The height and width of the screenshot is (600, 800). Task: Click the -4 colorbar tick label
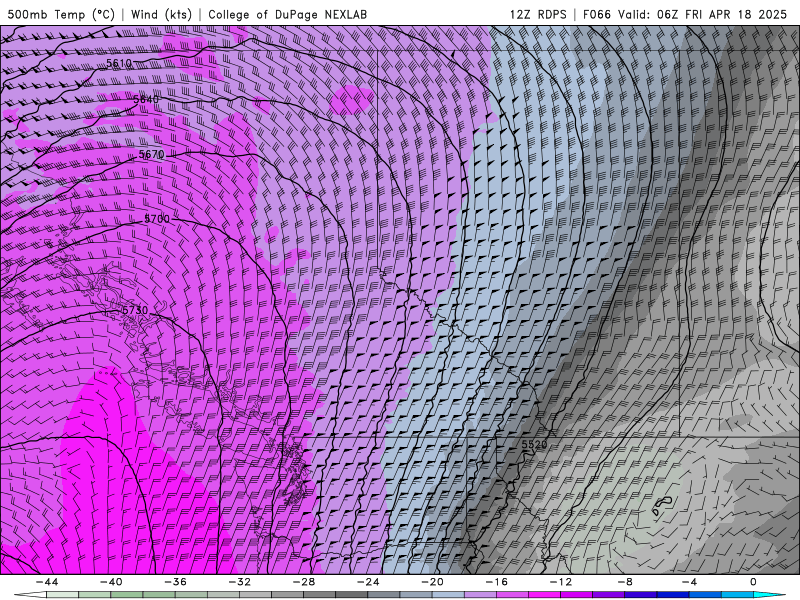[x=689, y=582]
